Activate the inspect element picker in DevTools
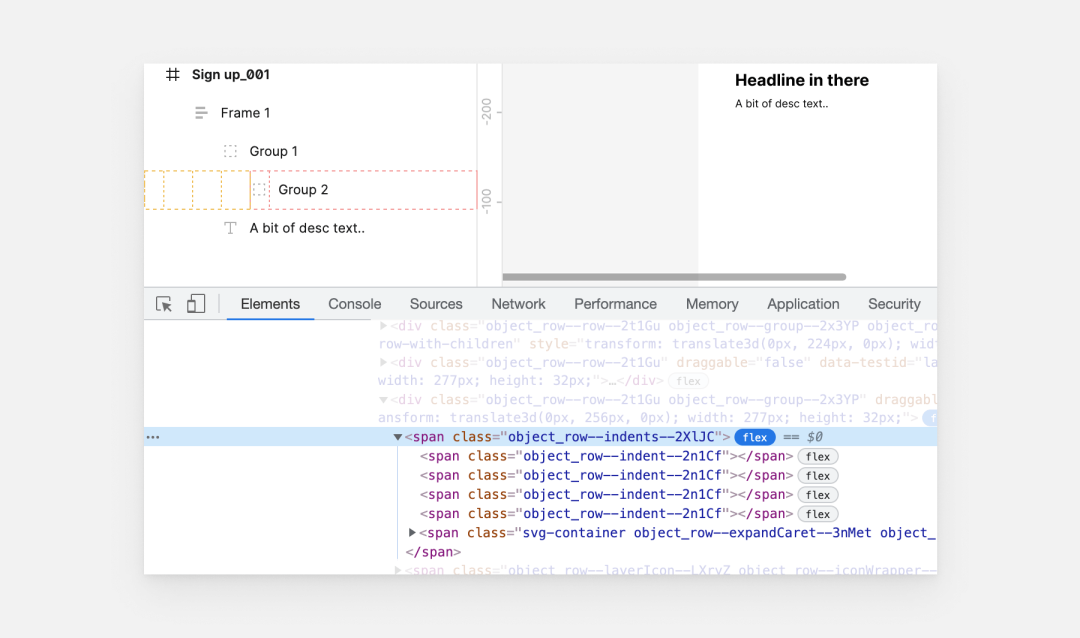The height and width of the screenshot is (638, 1080). (164, 304)
